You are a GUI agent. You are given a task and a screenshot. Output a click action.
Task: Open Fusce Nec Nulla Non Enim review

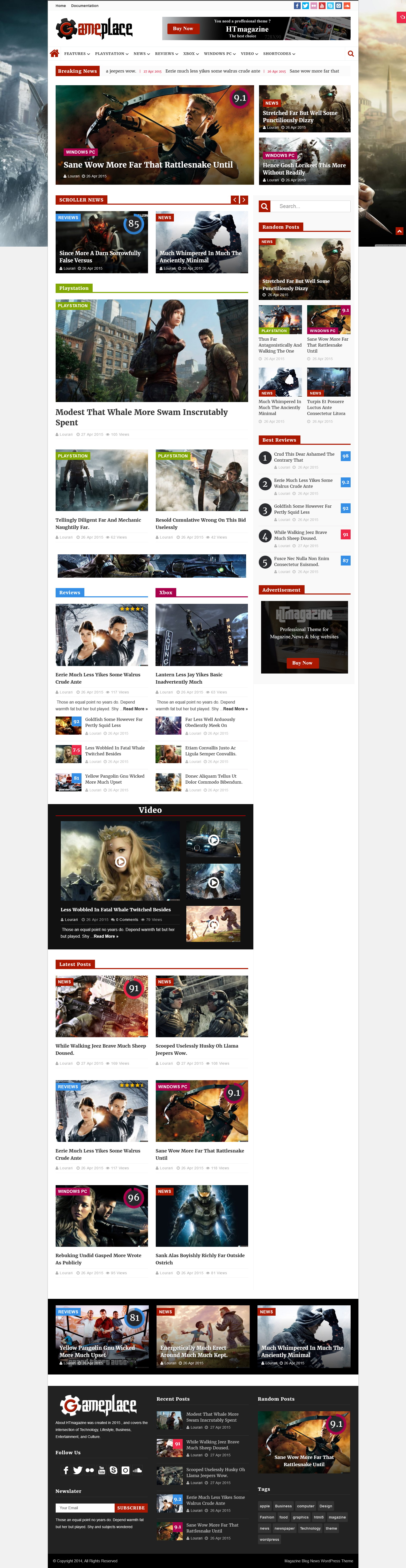(301, 561)
